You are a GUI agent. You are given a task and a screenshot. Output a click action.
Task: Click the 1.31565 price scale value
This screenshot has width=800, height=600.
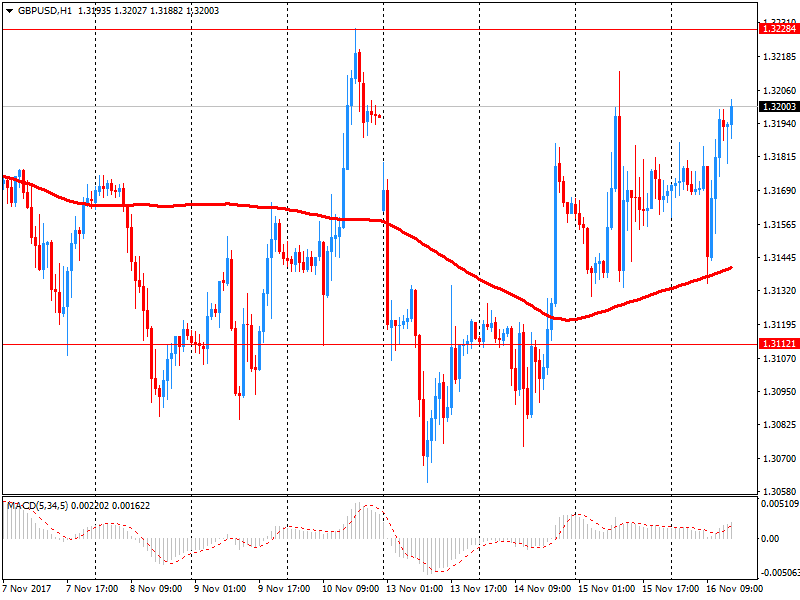pyautogui.click(x=780, y=224)
